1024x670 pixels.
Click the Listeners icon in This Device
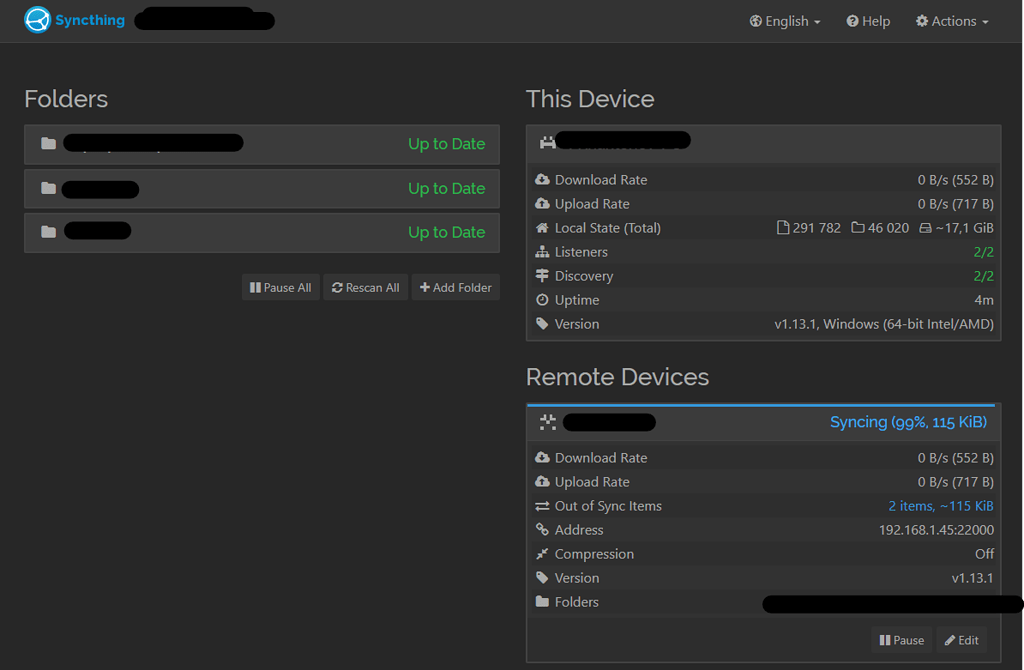[540, 252]
